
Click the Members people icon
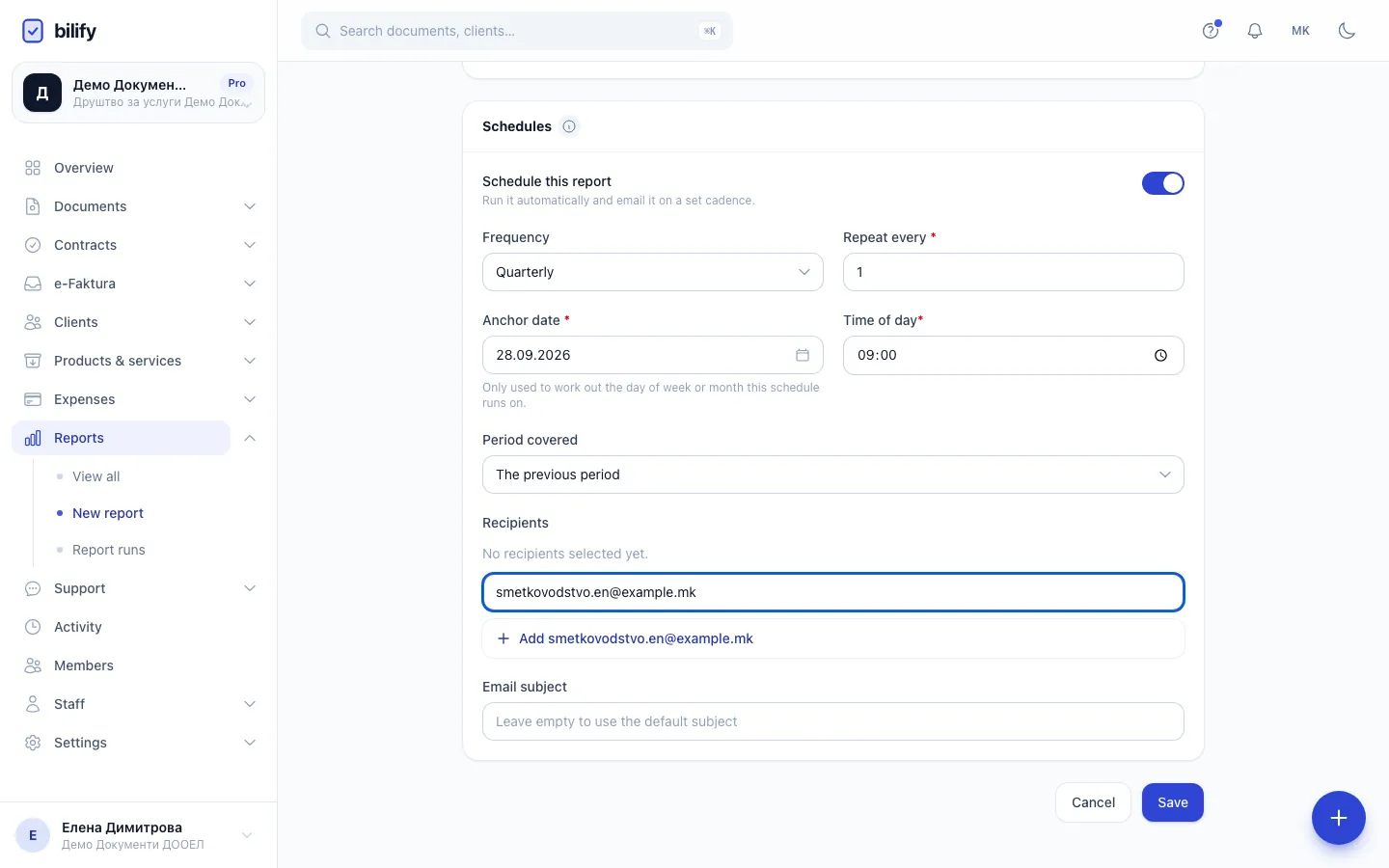(x=33, y=665)
